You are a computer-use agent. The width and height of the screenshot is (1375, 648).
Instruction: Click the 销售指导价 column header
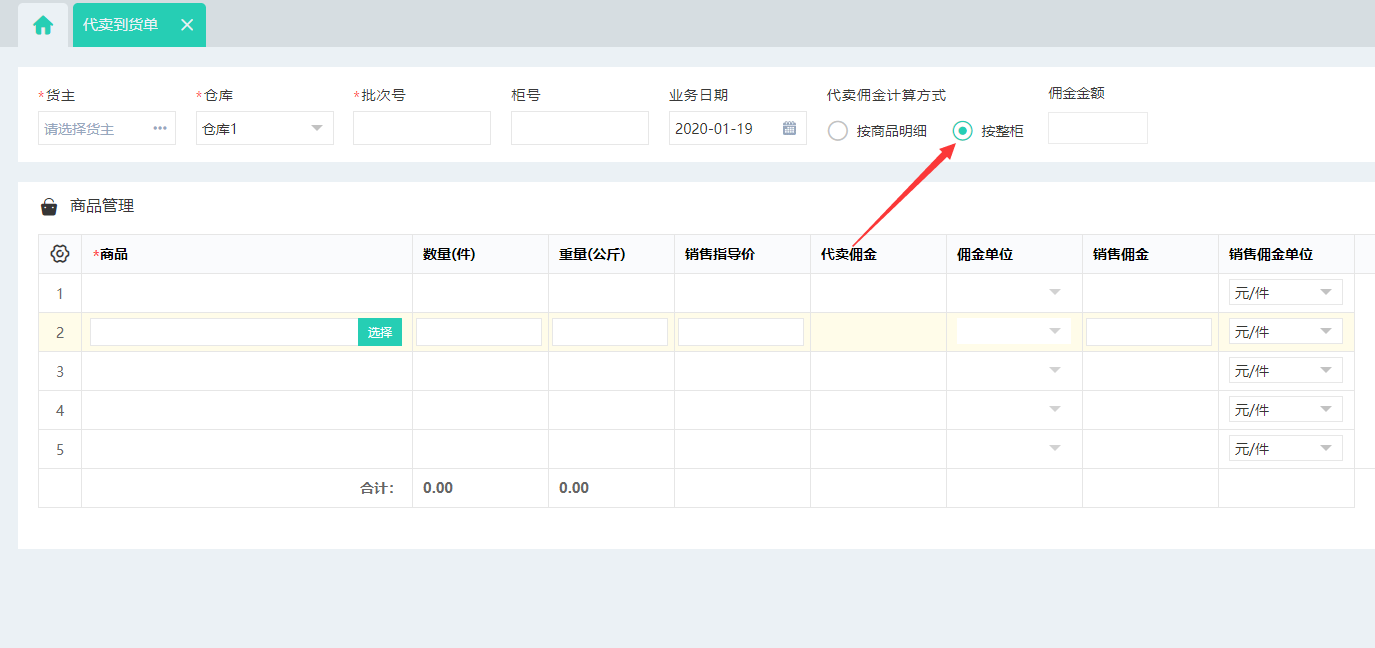(742, 254)
